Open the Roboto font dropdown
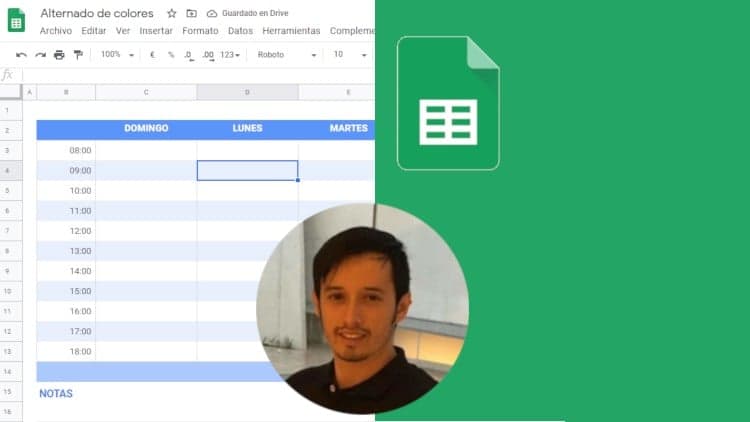The image size is (750, 422). (287, 55)
